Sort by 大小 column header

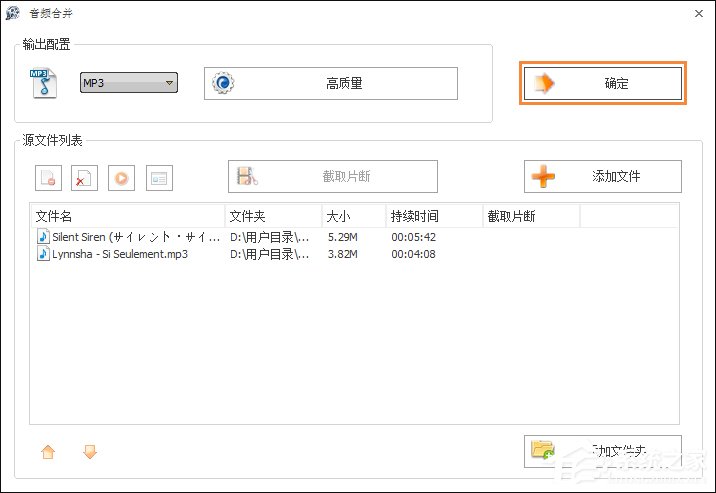(x=354, y=216)
